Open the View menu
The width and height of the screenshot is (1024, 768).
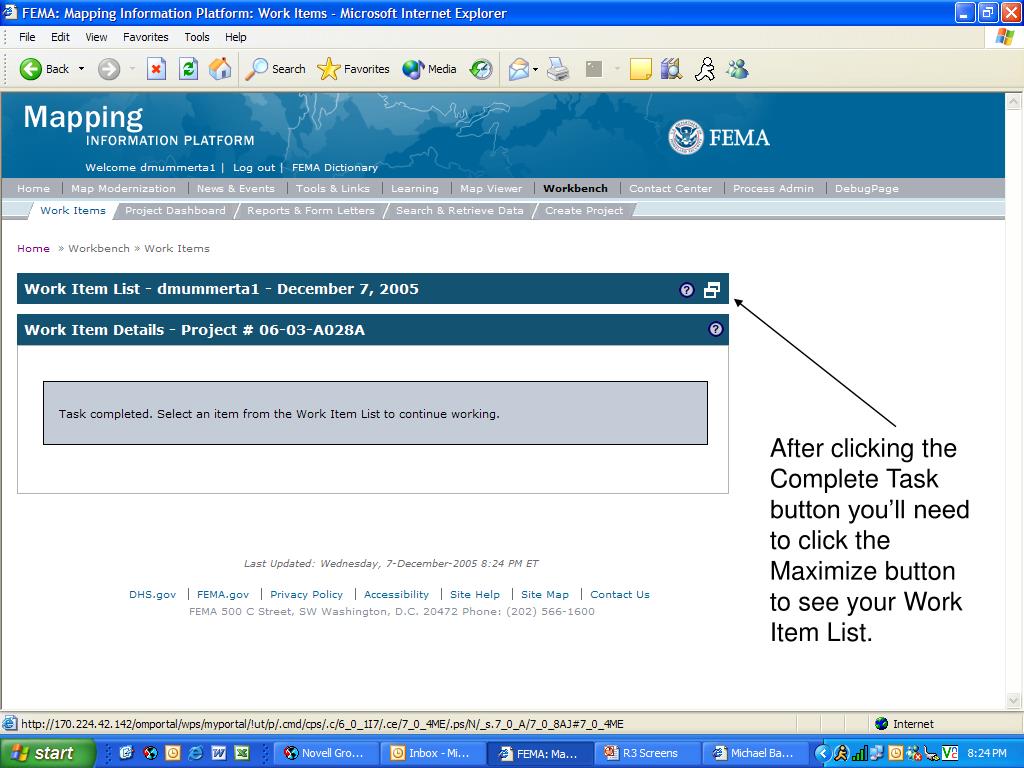(x=96, y=37)
